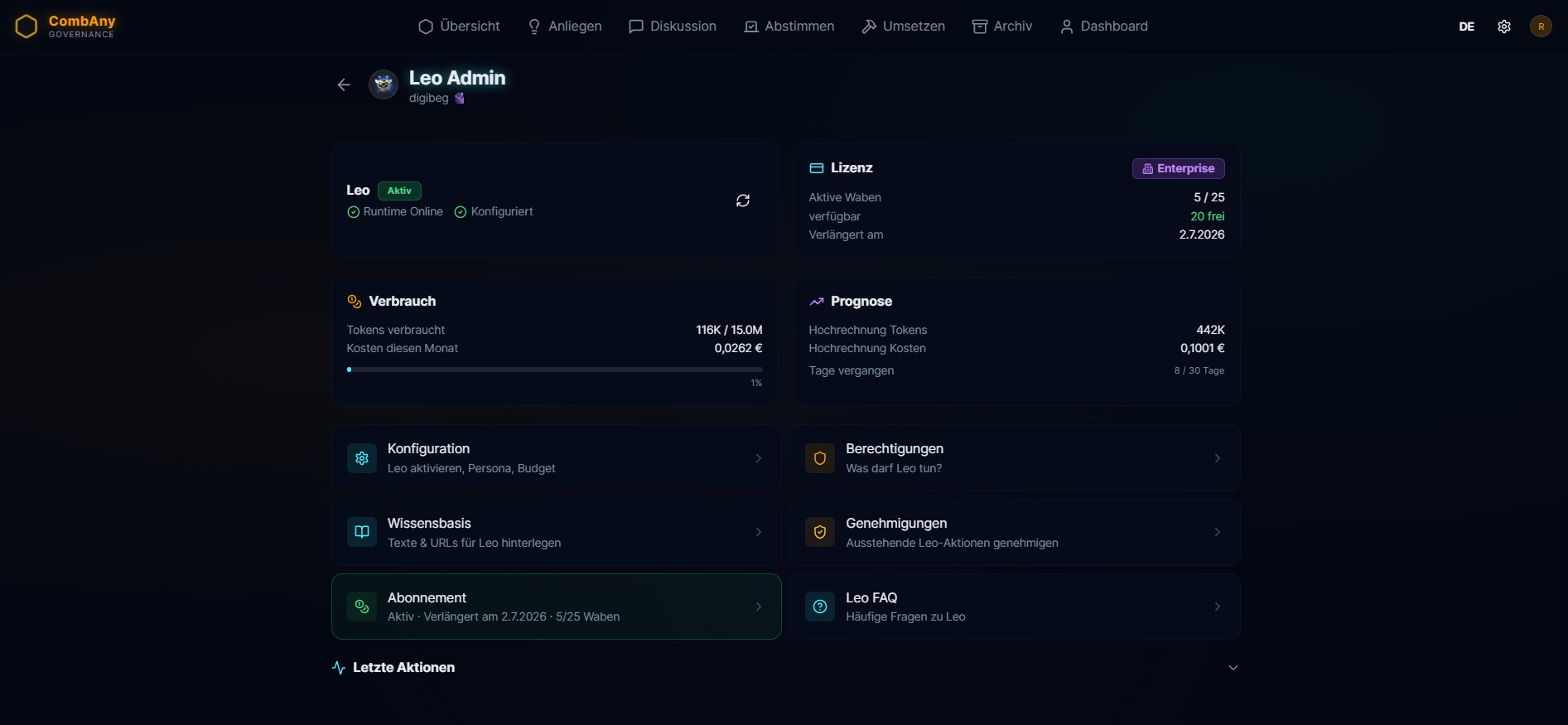Click the Runtime Online check icon

(x=353, y=212)
